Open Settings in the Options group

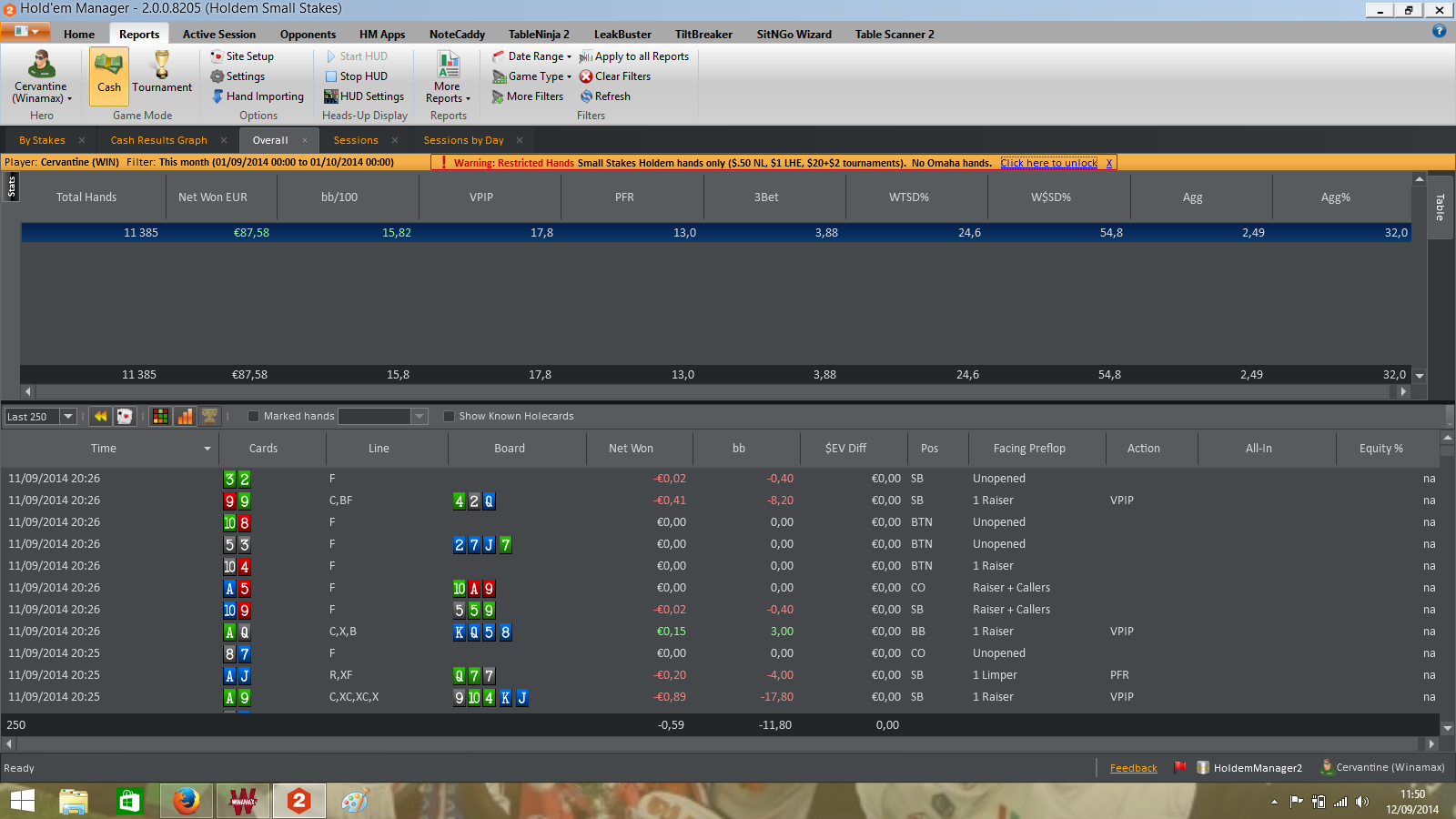[238, 76]
